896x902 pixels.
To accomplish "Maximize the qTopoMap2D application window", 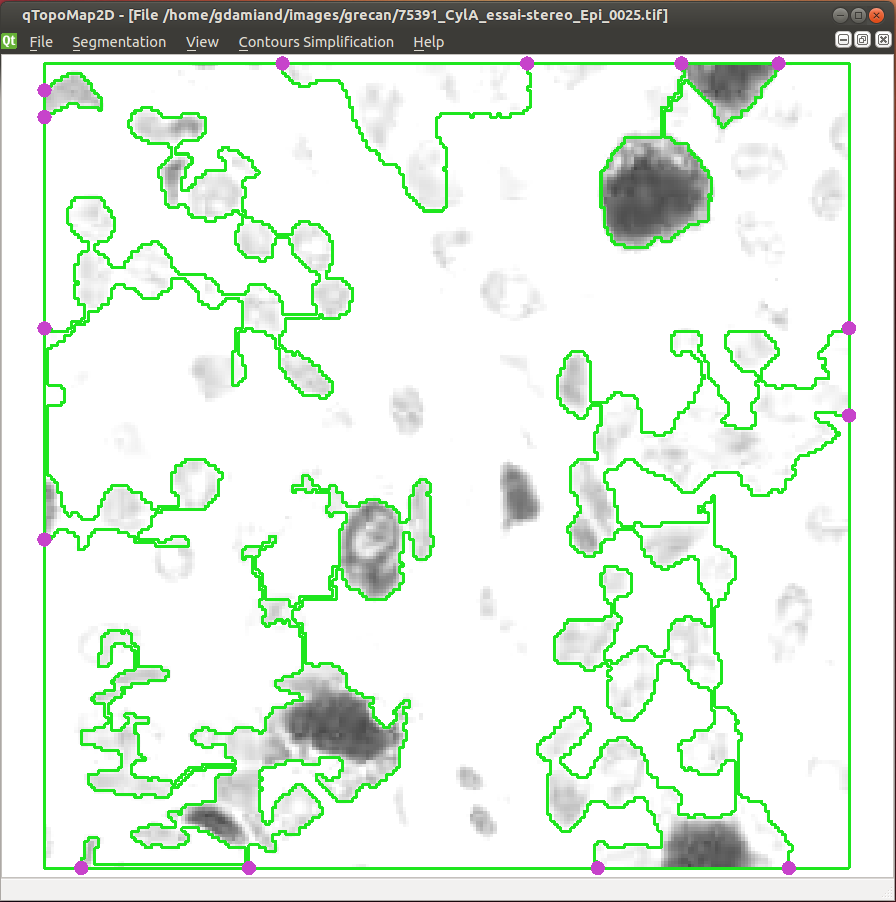I will coord(858,15).
